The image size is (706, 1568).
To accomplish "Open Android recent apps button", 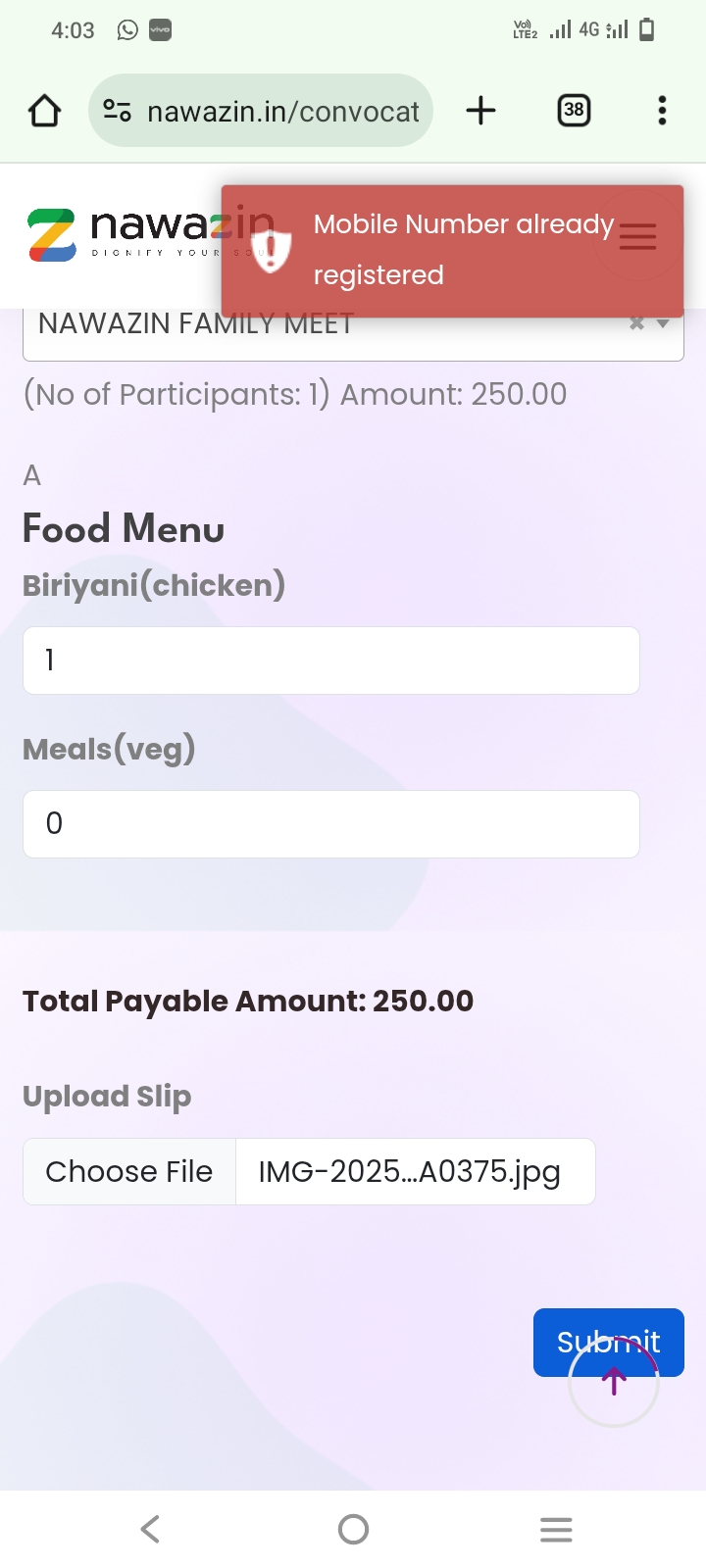I will pyautogui.click(x=556, y=1529).
